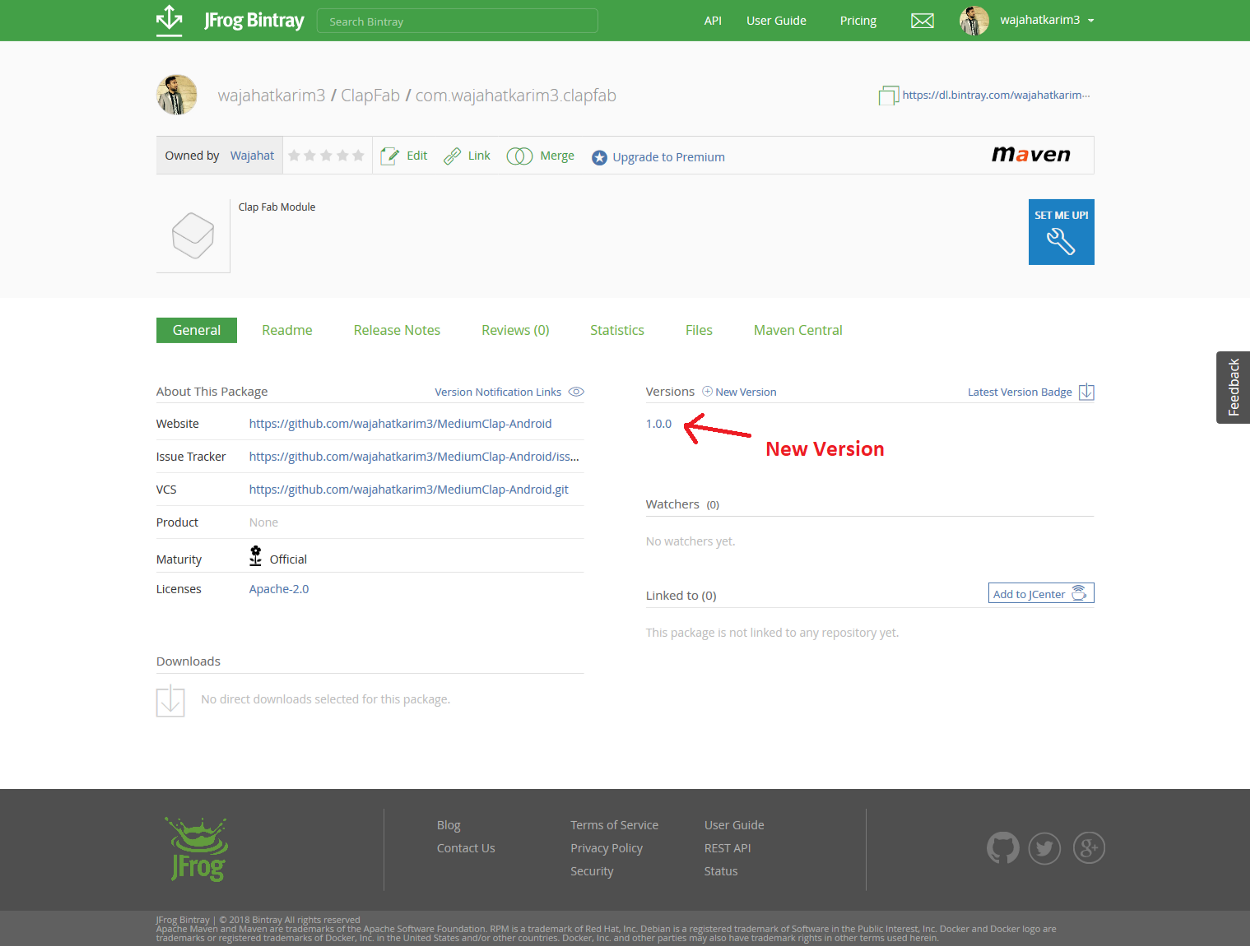Click the Google Plus icon in footer
This screenshot has width=1250, height=946.
click(1089, 849)
